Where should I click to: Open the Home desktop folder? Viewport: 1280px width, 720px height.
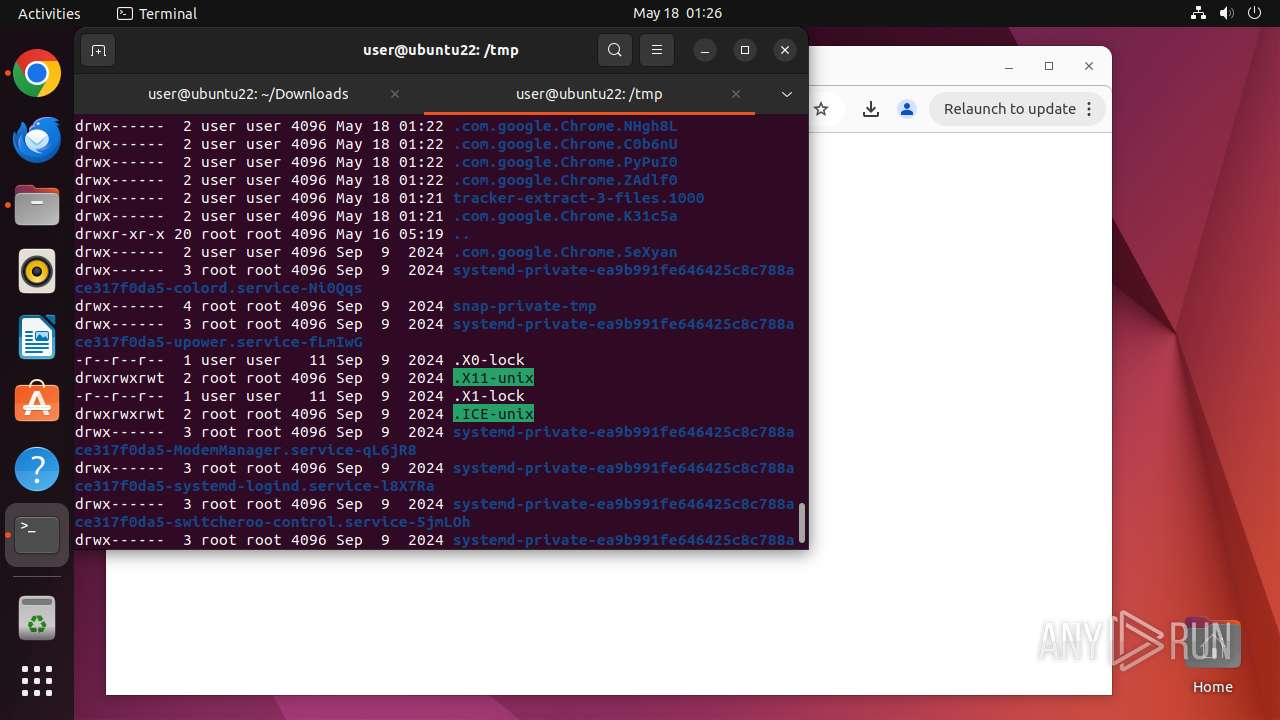[x=1212, y=657]
